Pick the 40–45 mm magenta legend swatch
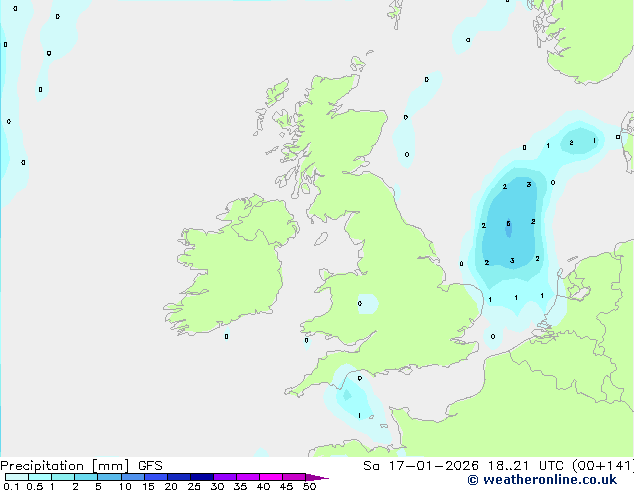The height and width of the screenshot is (490, 634). click(x=271, y=477)
